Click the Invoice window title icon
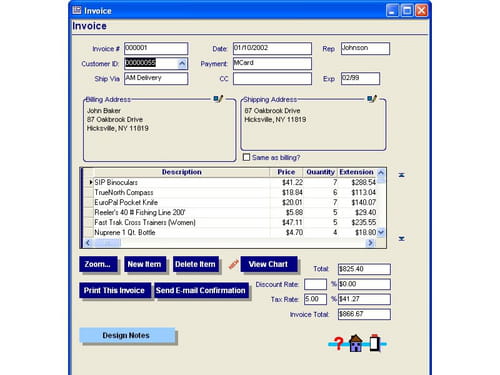The width and height of the screenshot is (500, 375). pos(77,10)
